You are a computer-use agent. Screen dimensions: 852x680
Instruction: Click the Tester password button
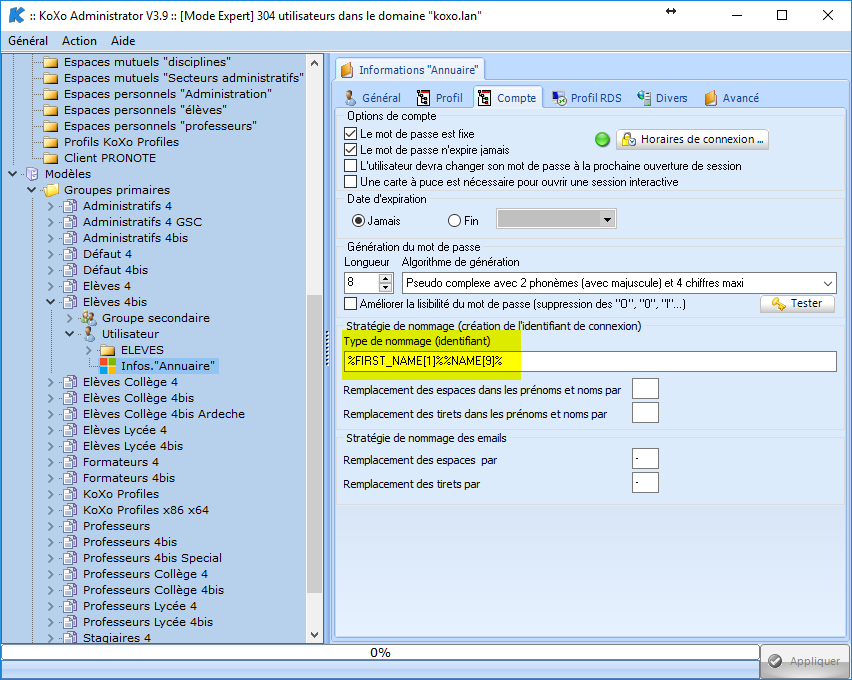pyautogui.click(x=797, y=303)
